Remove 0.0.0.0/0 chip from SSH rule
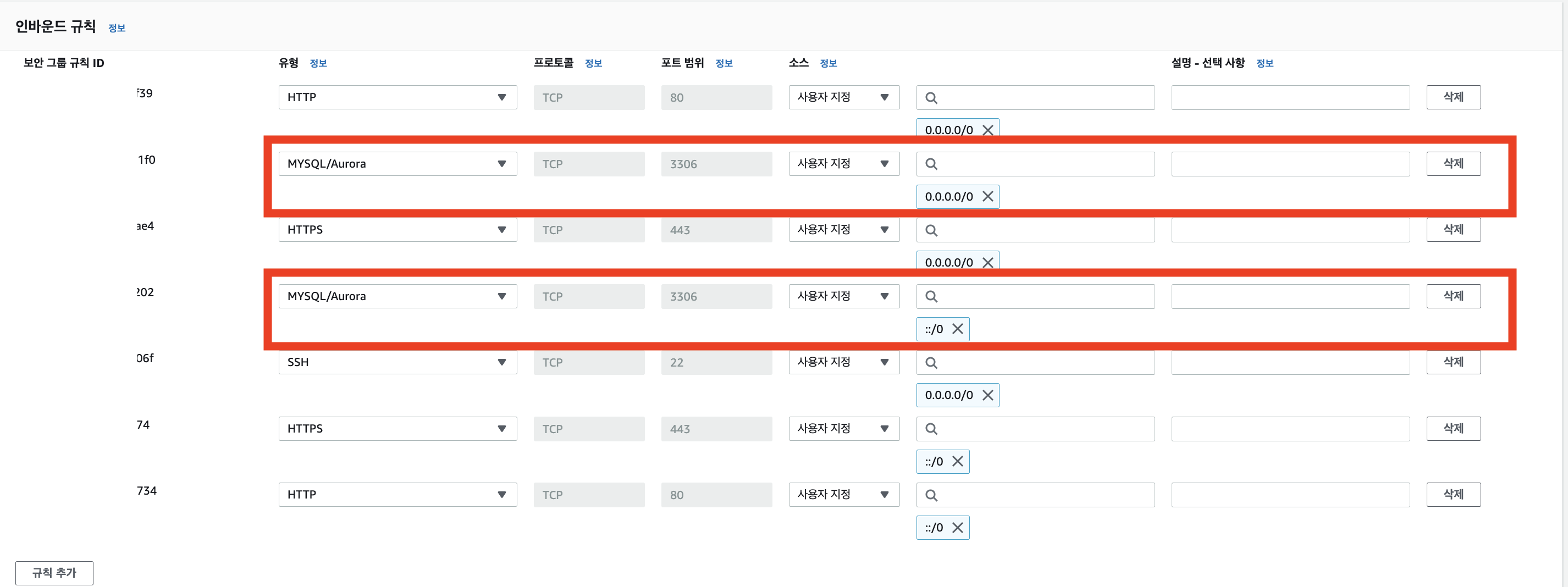Screen dimensions: 1568x587 (x=987, y=395)
